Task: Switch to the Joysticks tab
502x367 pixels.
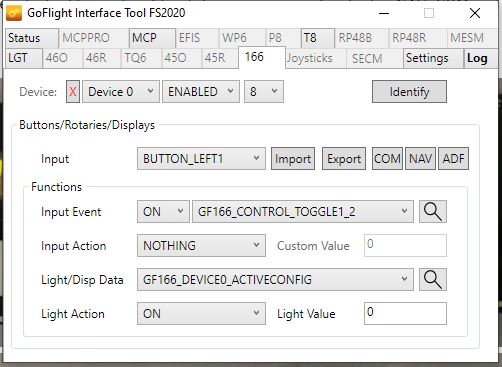Action: click(x=316, y=58)
